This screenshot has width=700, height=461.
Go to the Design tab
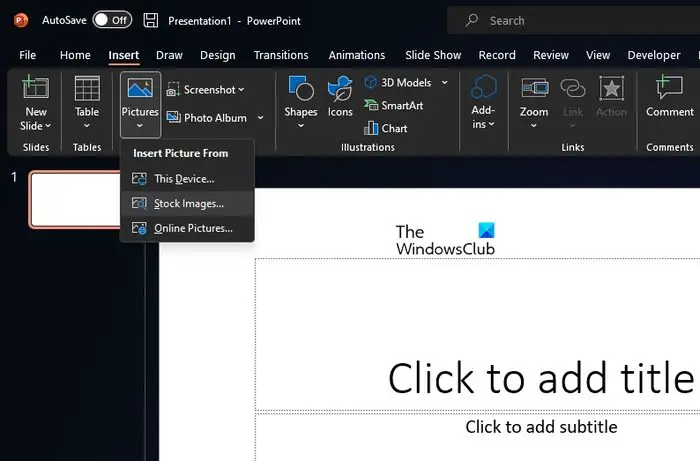(x=217, y=55)
